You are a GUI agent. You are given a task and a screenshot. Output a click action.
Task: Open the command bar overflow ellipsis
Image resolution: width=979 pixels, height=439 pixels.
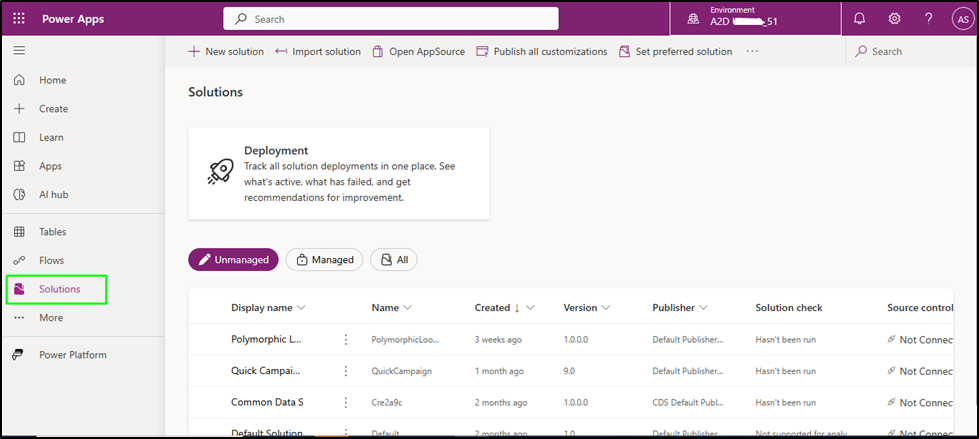pyautogui.click(x=752, y=52)
